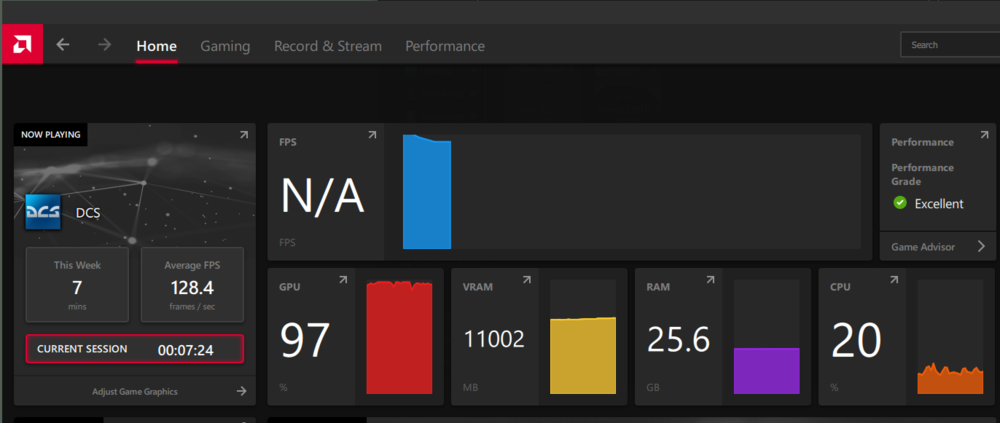Expand the RAM metric tile arrow
This screenshot has height=423, width=1000.
click(710, 279)
